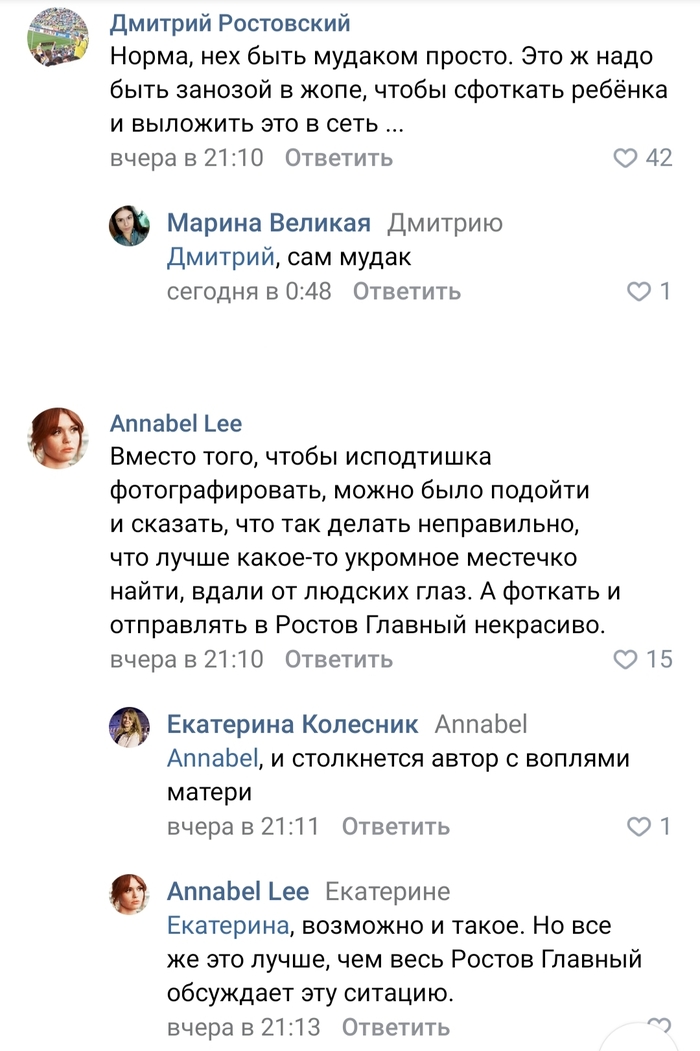Like Екатерина Колесник's reply heart

click(x=638, y=827)
